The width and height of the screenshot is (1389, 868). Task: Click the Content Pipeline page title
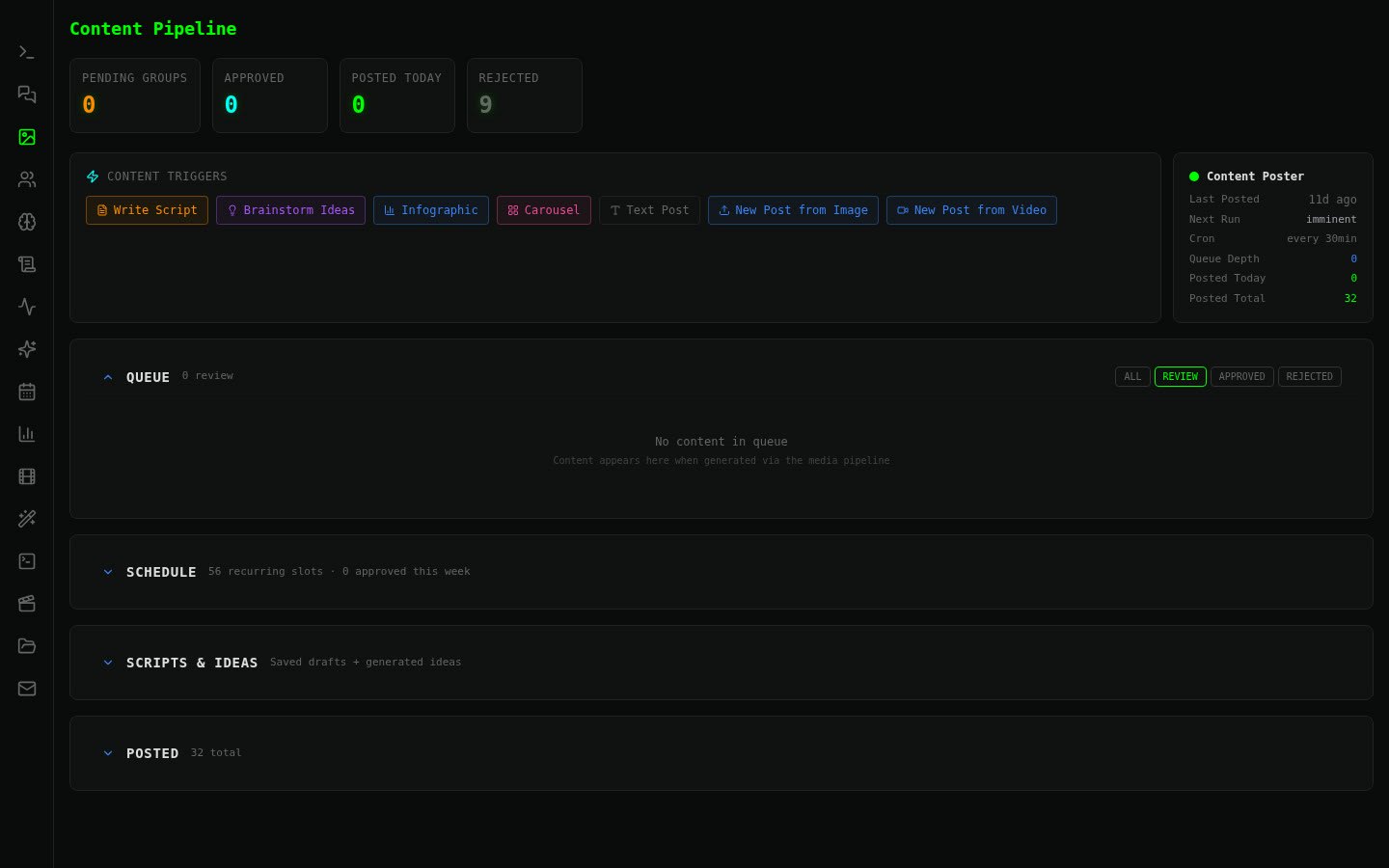(153, 29)
